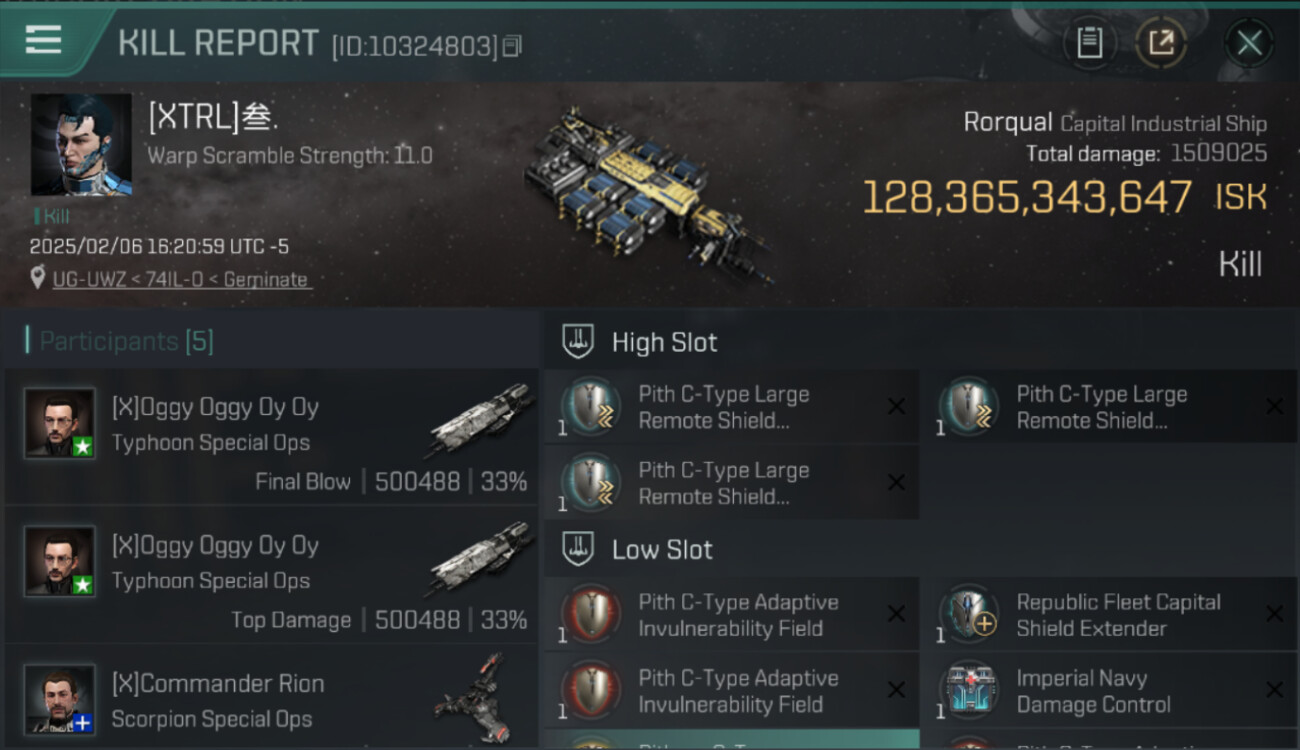Click the Scorpion Special Ops ship icon

468,697
